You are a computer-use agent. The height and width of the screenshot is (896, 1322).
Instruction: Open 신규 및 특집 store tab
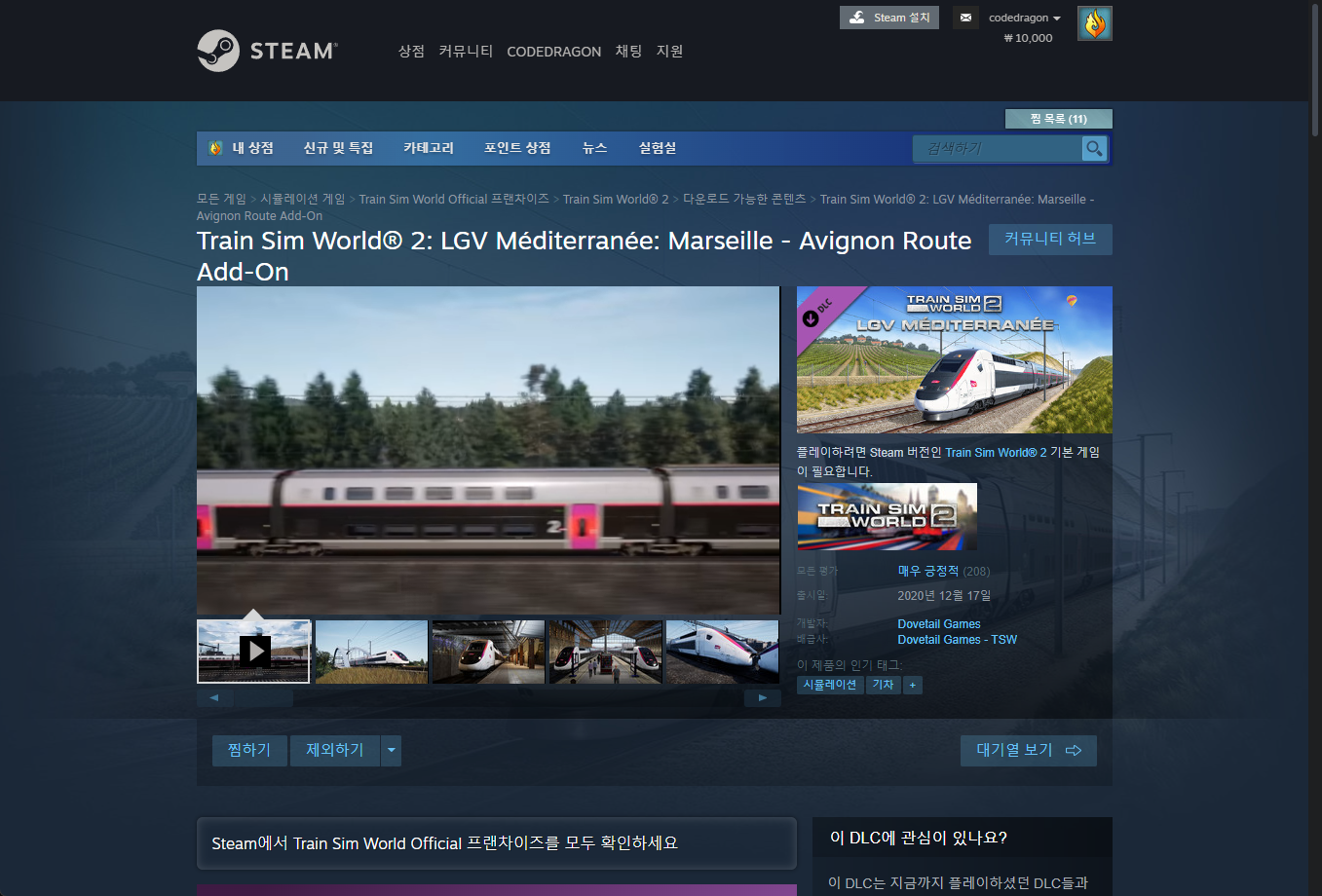[x=338, y=148]
